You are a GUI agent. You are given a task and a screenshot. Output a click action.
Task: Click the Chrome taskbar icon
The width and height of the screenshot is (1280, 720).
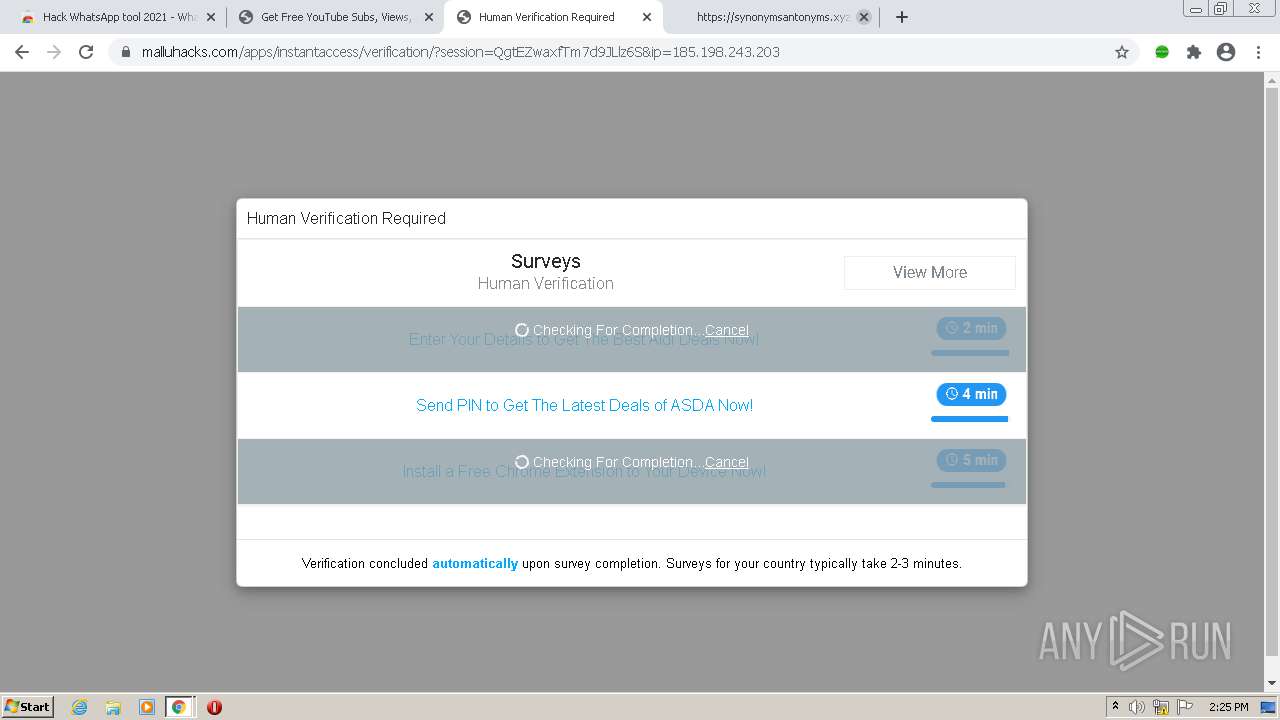(179, 707)
